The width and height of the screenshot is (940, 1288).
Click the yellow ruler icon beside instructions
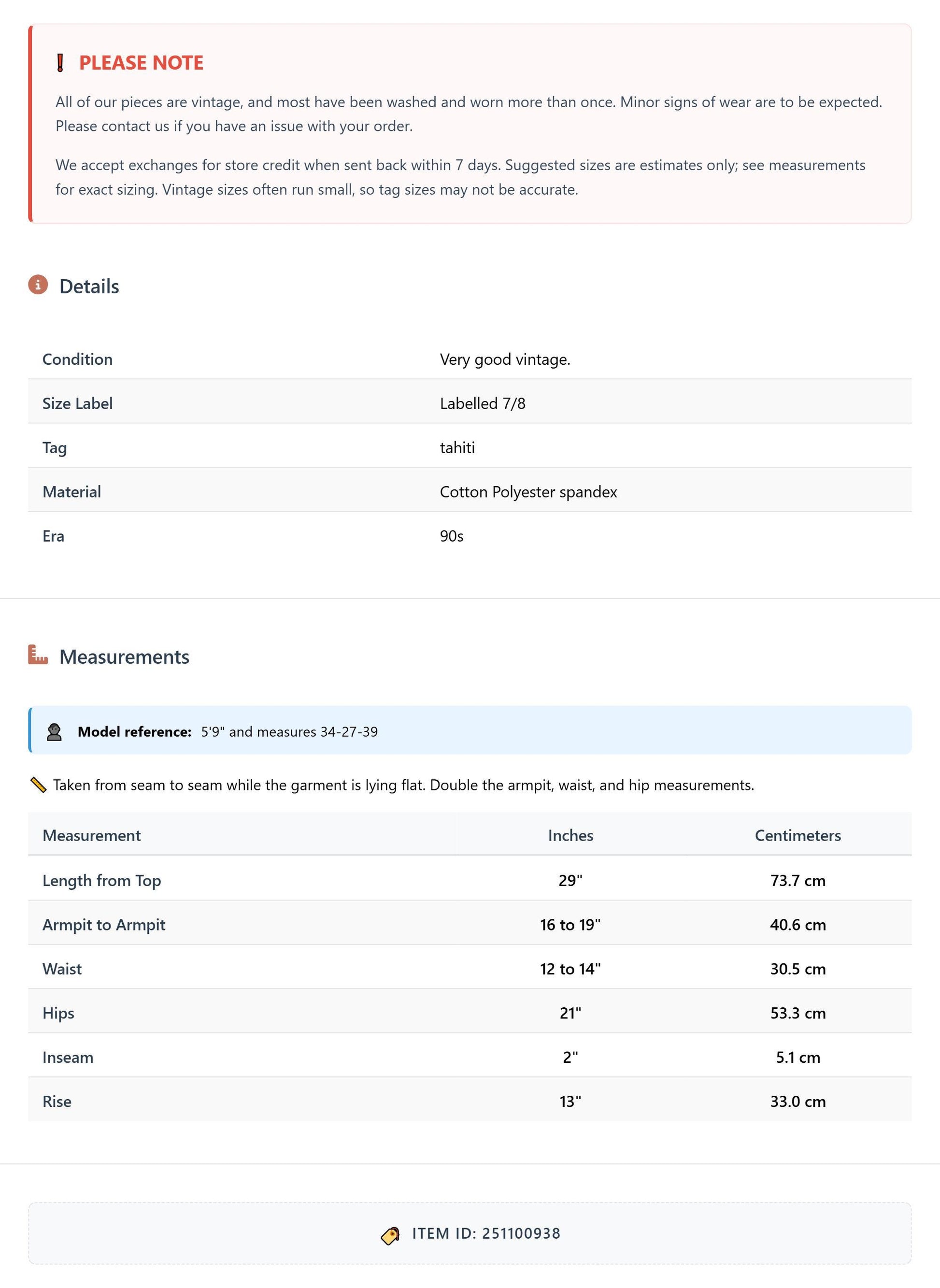(38, 786)
